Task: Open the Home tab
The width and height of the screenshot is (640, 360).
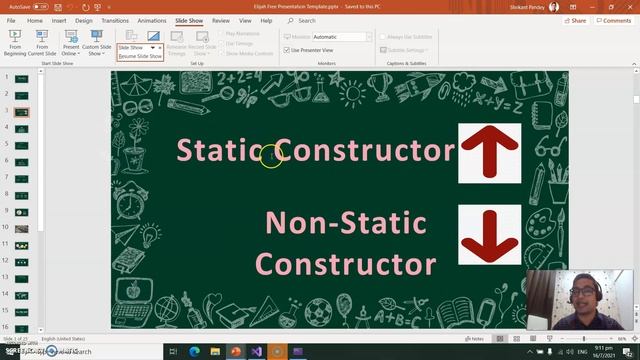Action: 35,20
